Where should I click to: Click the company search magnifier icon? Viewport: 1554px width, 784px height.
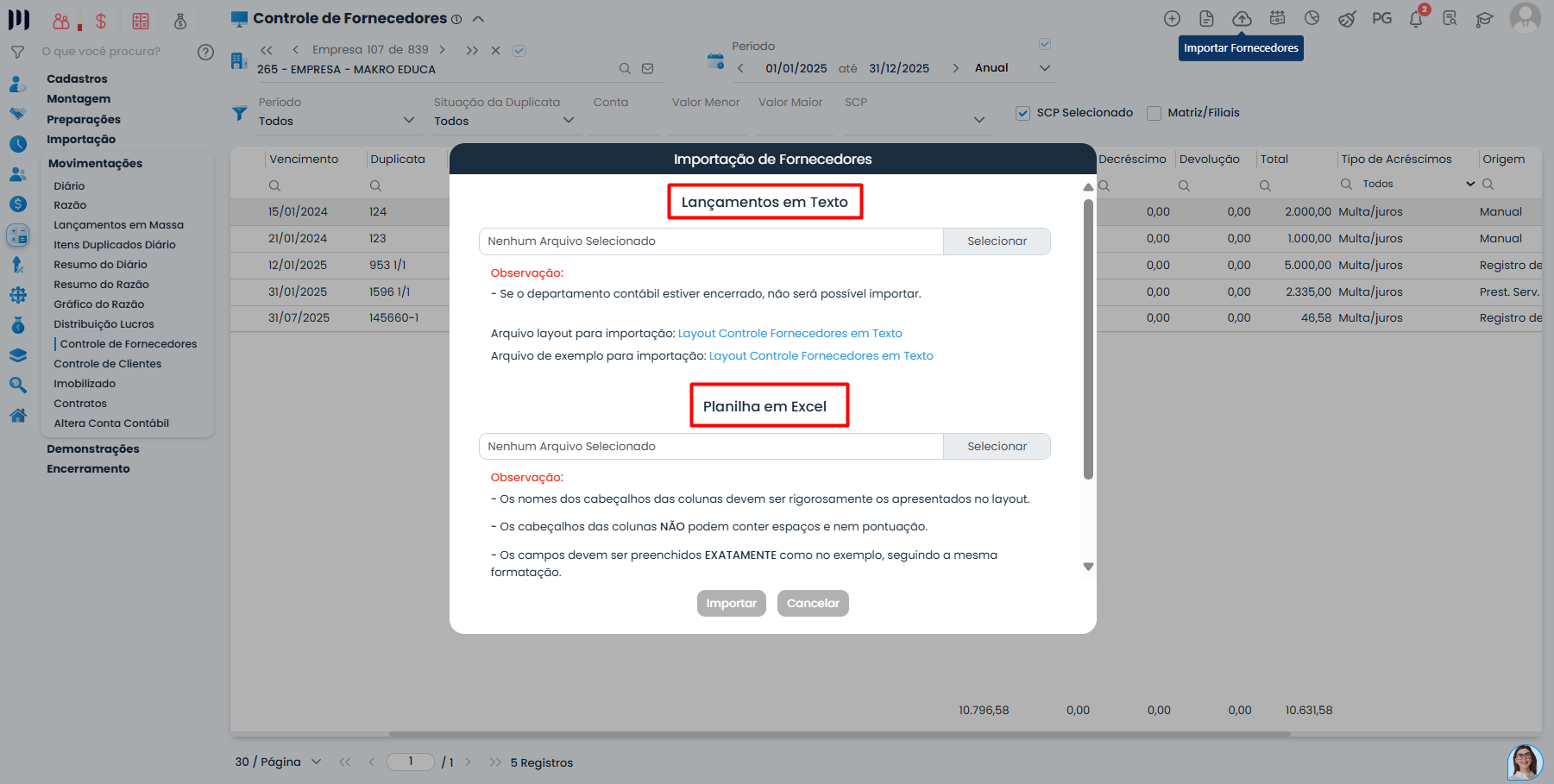click(x=625, y=69)
